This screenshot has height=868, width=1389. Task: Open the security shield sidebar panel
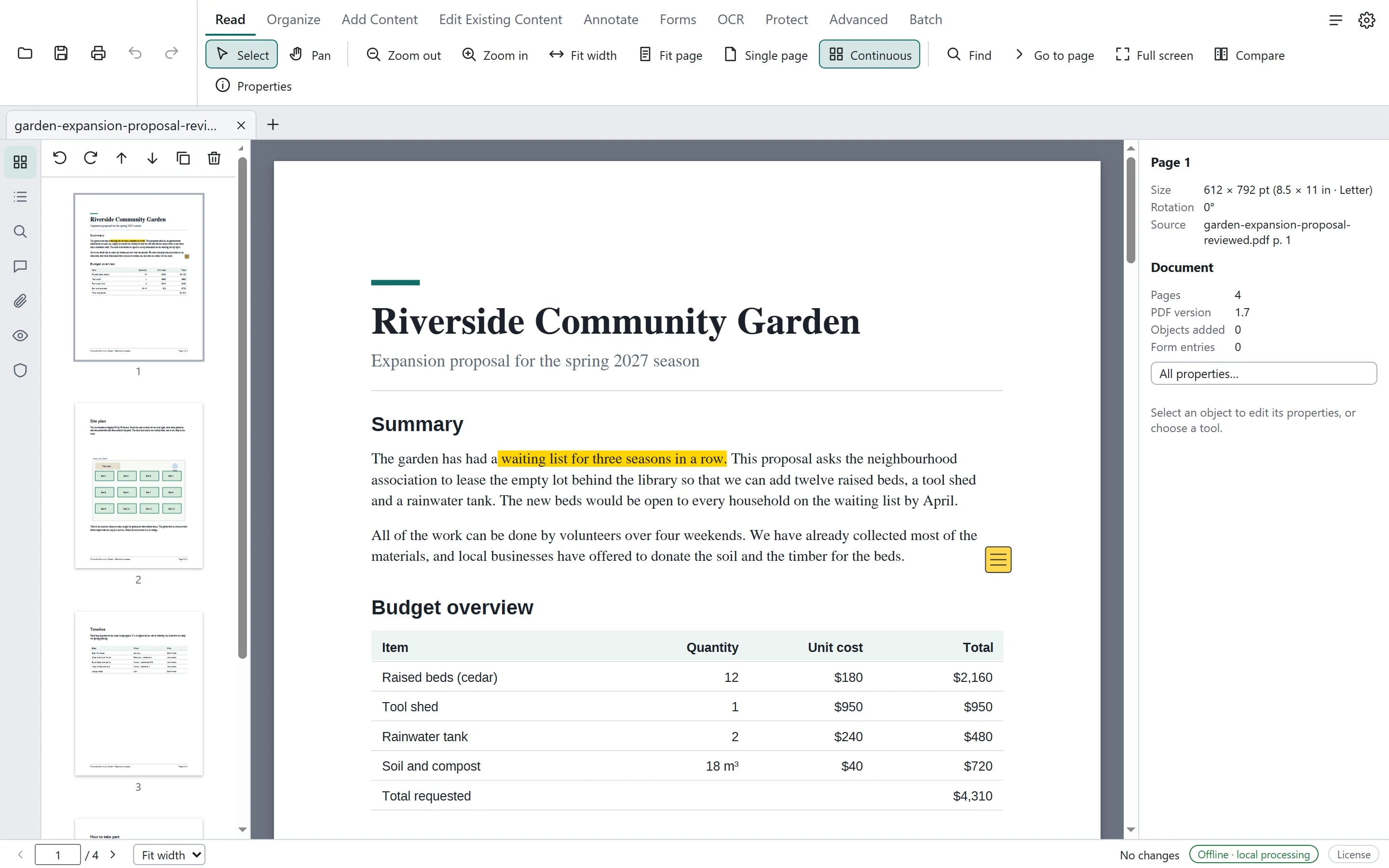click(x=20, y=370)
